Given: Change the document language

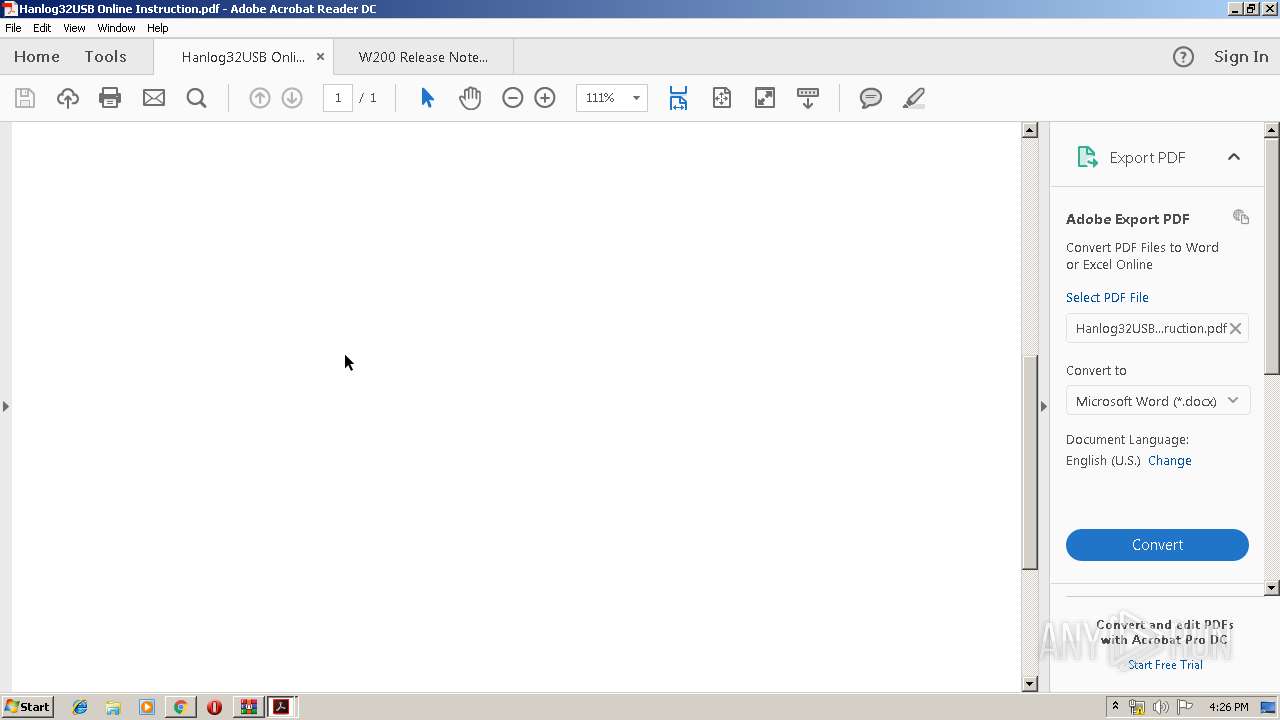Looking at the screenshot, I should click(1170, 461).
